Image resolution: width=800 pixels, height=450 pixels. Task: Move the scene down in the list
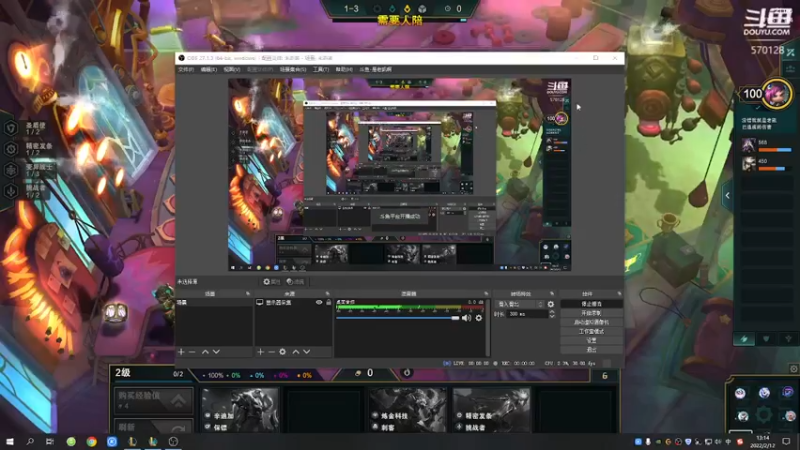coord(216,352)
